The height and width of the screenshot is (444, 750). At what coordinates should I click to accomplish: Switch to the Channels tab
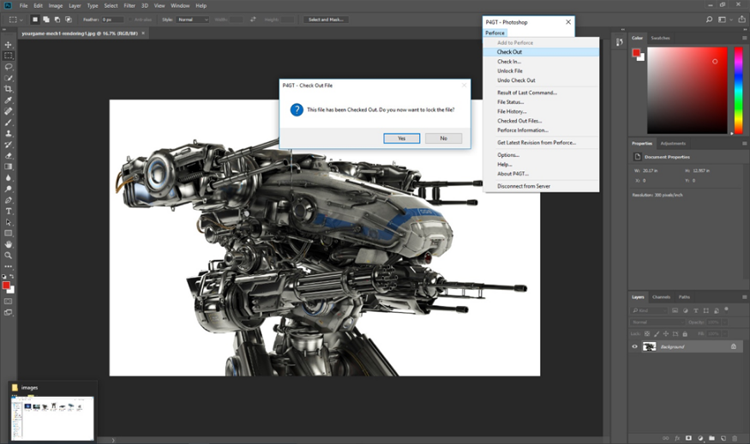(661, 297)
